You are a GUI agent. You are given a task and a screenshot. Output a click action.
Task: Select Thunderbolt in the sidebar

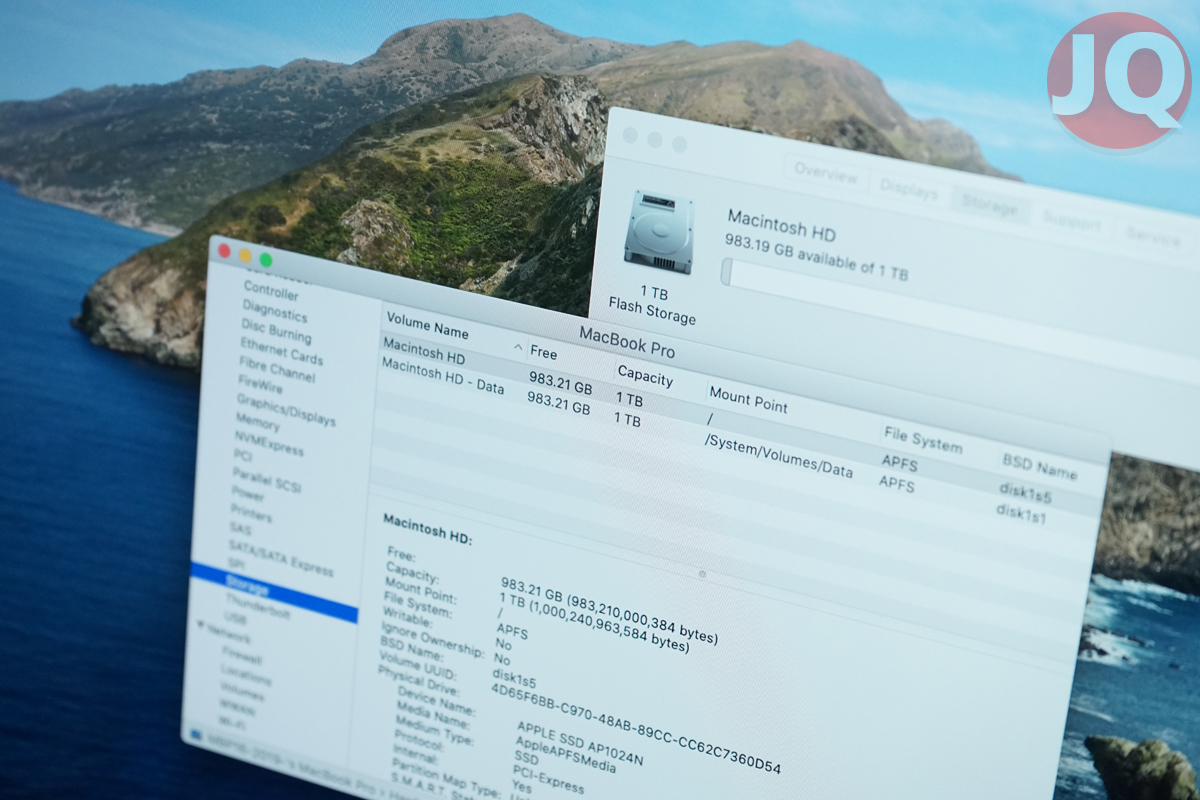click(x=257, y=607)
